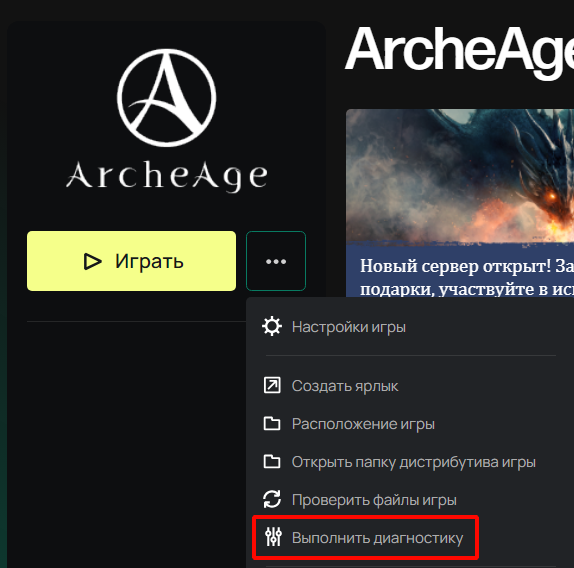This screenshot has width=574, height=568.
Task: Click sliders icon beside Выполнить диагностику
Action: pos(273,537)
